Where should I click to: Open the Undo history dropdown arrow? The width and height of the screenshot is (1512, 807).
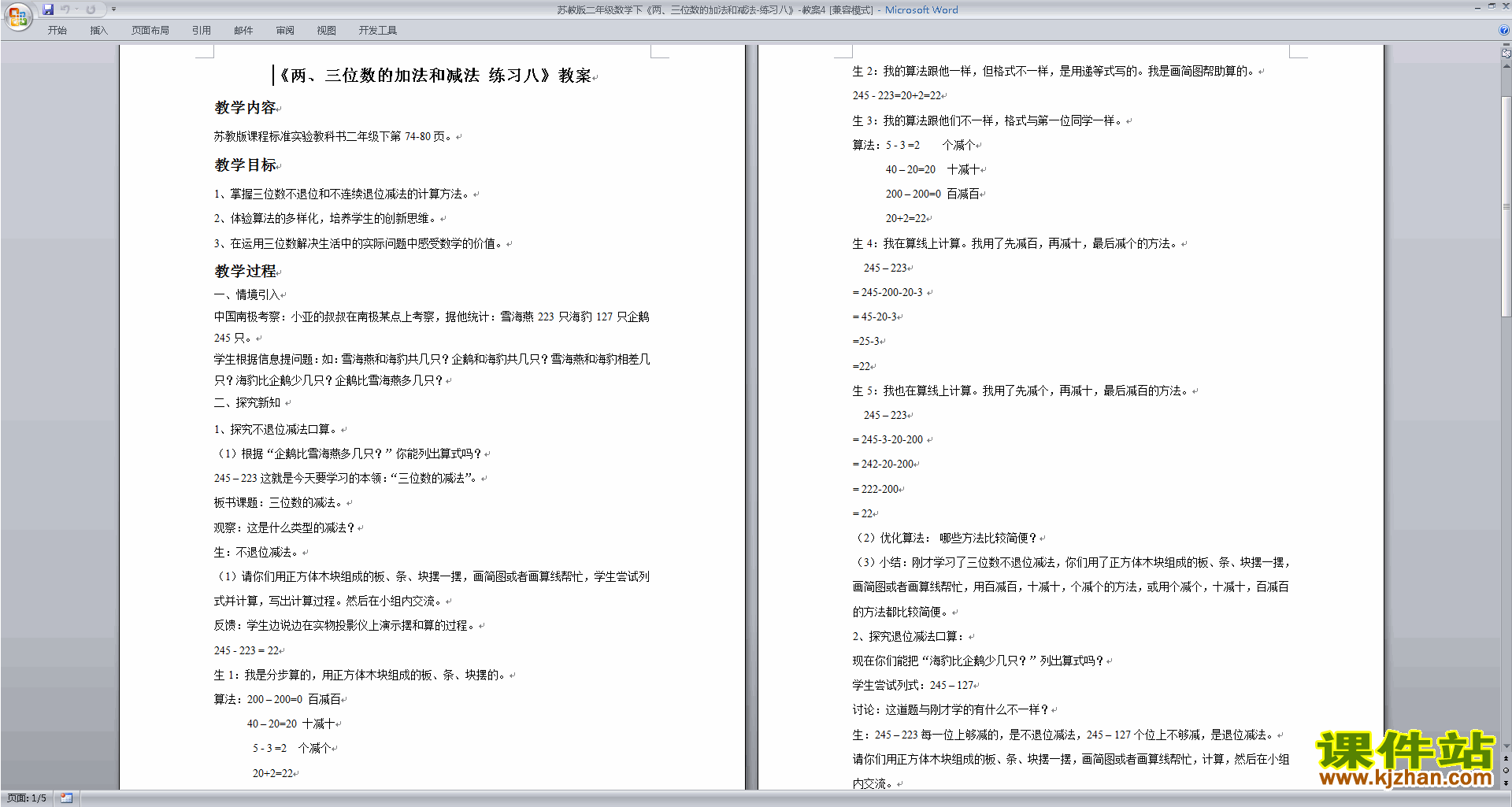click(x=76, y=9)
